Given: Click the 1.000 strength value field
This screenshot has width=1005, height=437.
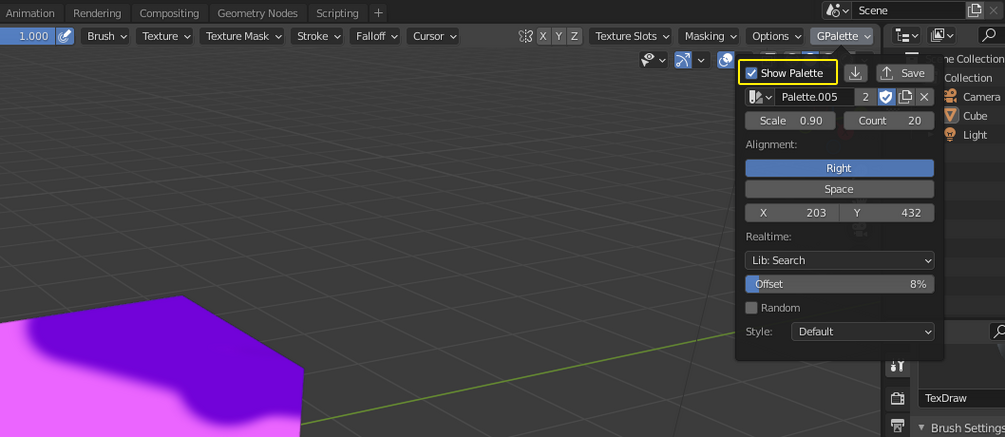Looking at the screenshot, I should pyautogui.click(x=28, y=37).
